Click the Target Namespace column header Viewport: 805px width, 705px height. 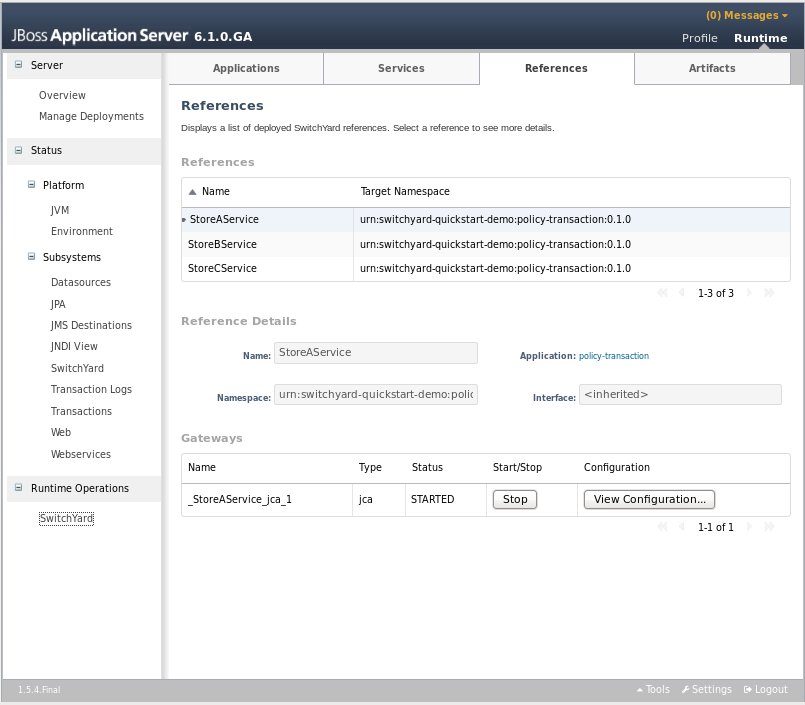coord(405,191)
